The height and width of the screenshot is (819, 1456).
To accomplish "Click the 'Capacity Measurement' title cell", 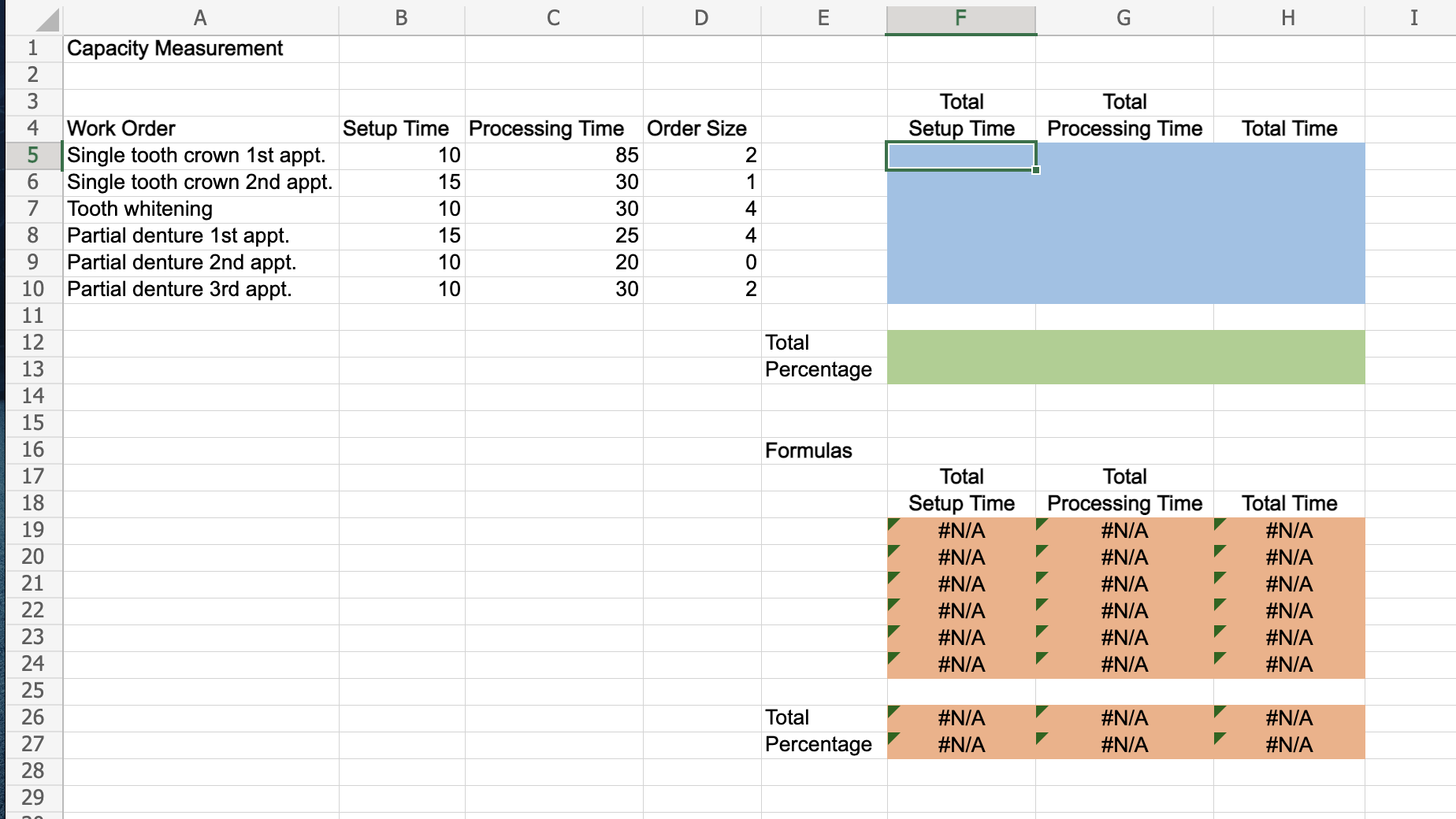I will pos(200,49).
